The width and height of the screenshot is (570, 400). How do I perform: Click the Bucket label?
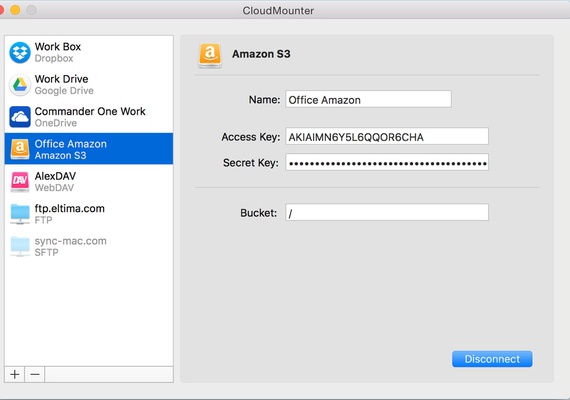pyautogui.click(x=258, y=213)
